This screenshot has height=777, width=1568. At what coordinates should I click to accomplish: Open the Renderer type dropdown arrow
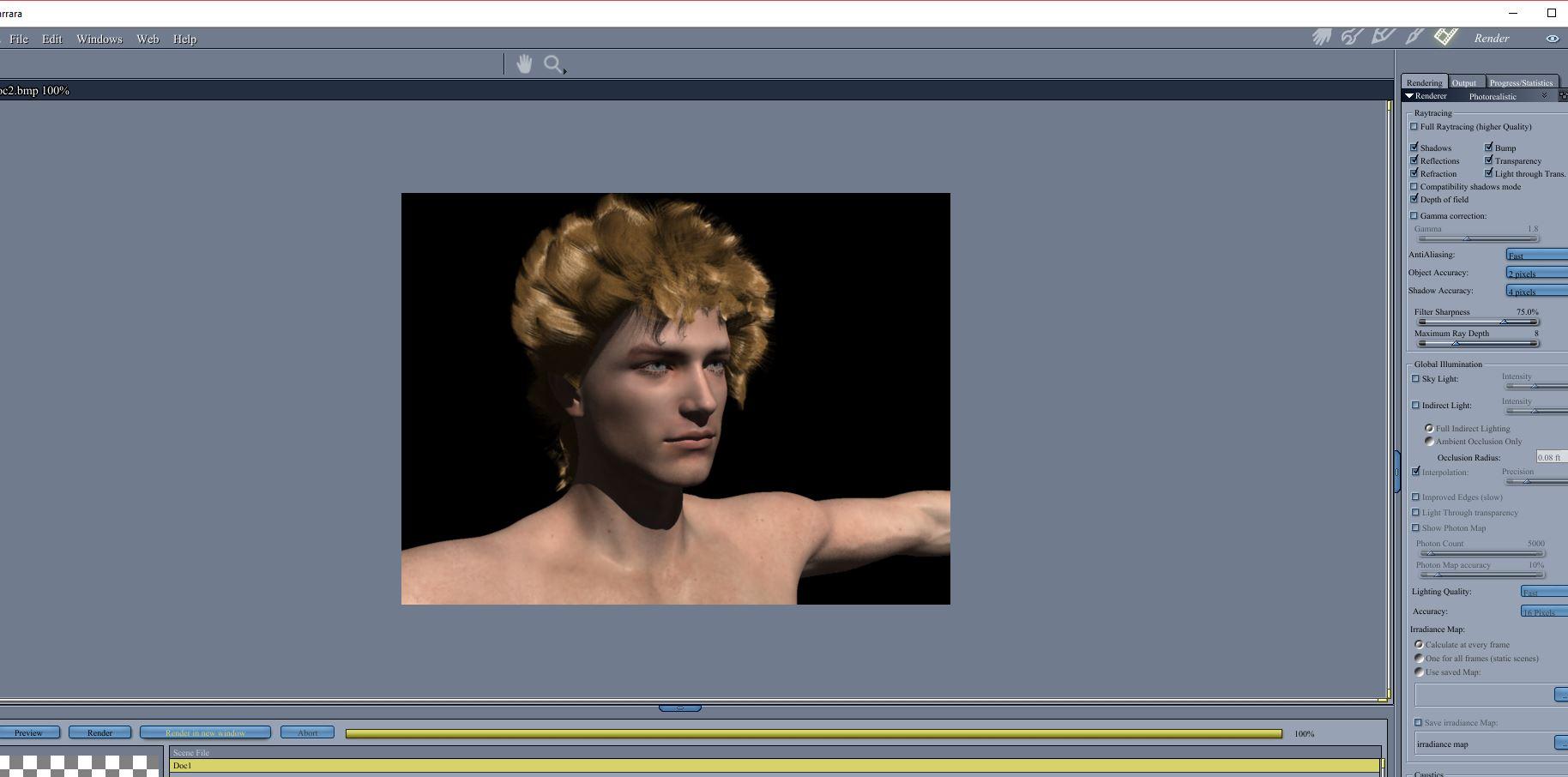coord(1544,96)
